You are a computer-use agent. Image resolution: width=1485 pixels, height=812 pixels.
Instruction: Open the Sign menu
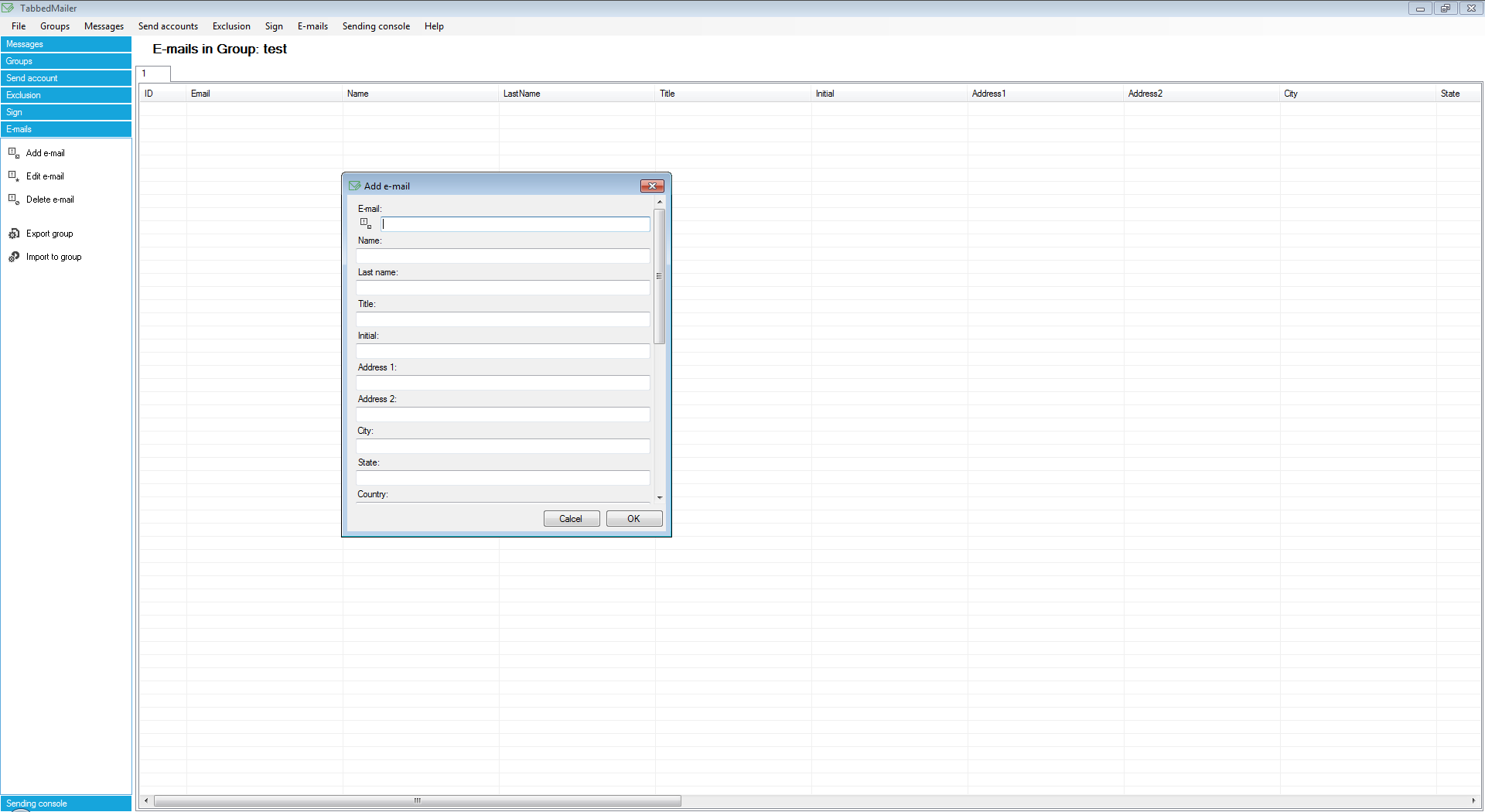coord(274,26)
